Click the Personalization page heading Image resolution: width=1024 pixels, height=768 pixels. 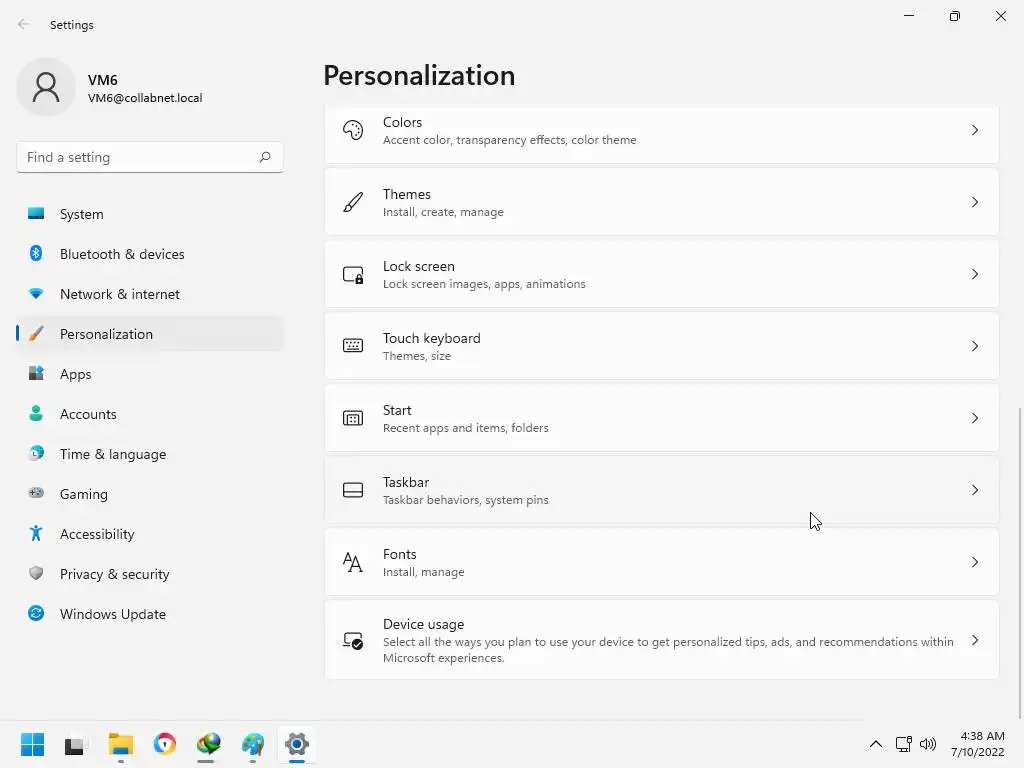point(419,75)
